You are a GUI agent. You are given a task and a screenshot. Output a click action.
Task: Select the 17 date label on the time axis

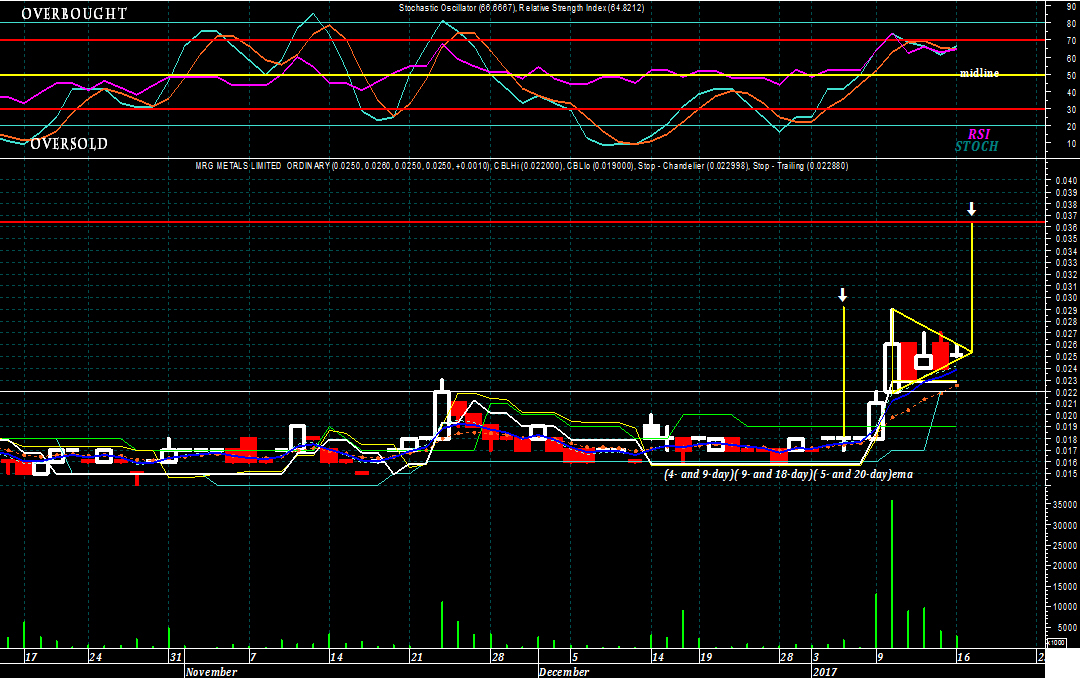point(31,657)
